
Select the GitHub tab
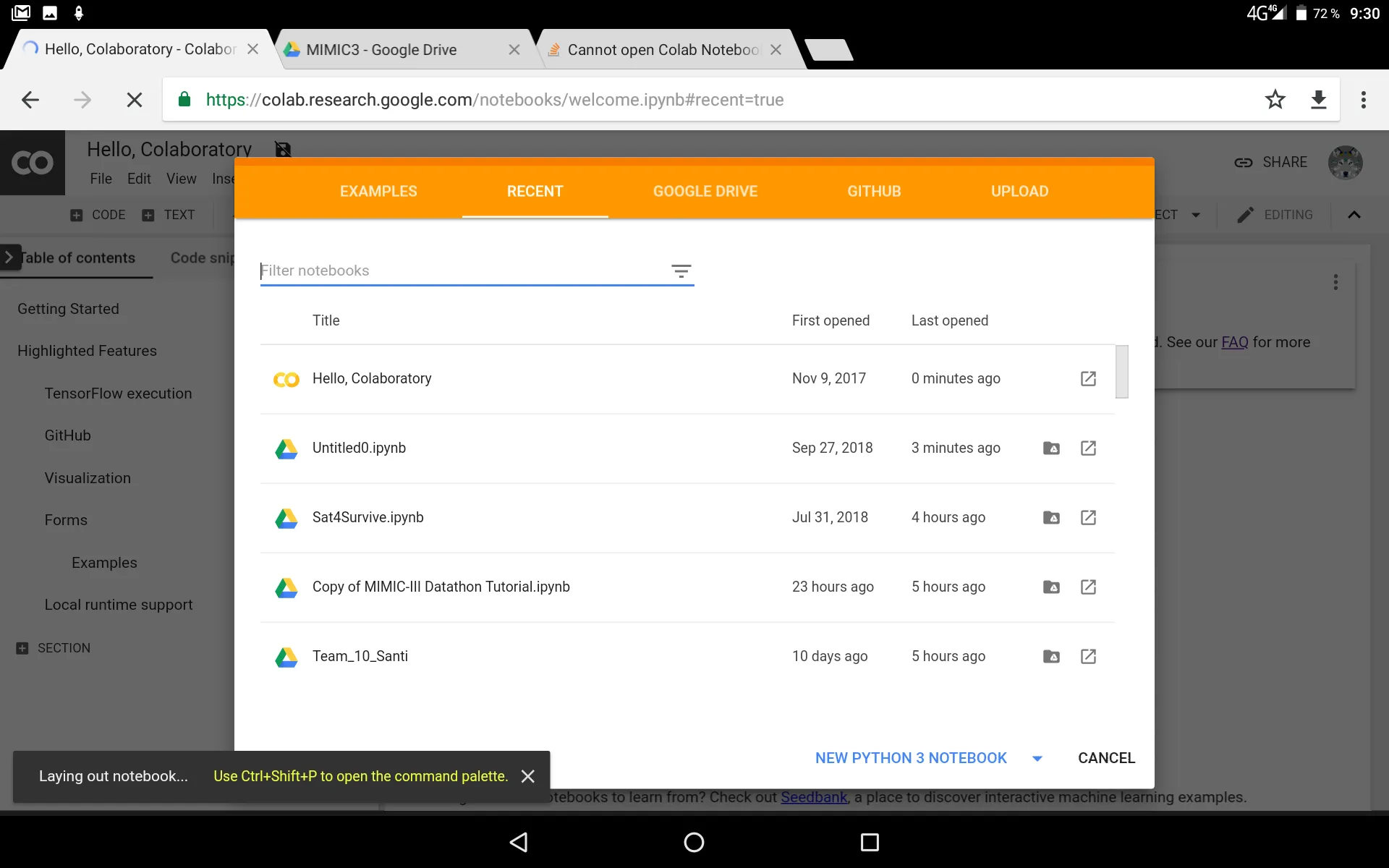(874, 191)
